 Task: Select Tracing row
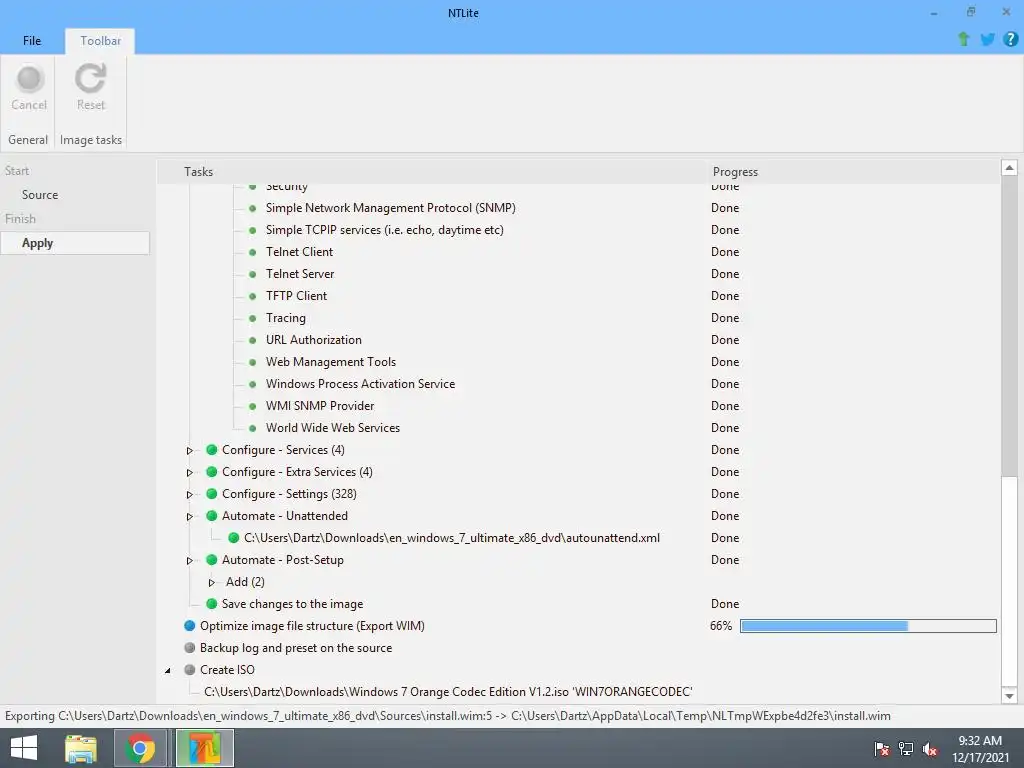click(285, 318)
